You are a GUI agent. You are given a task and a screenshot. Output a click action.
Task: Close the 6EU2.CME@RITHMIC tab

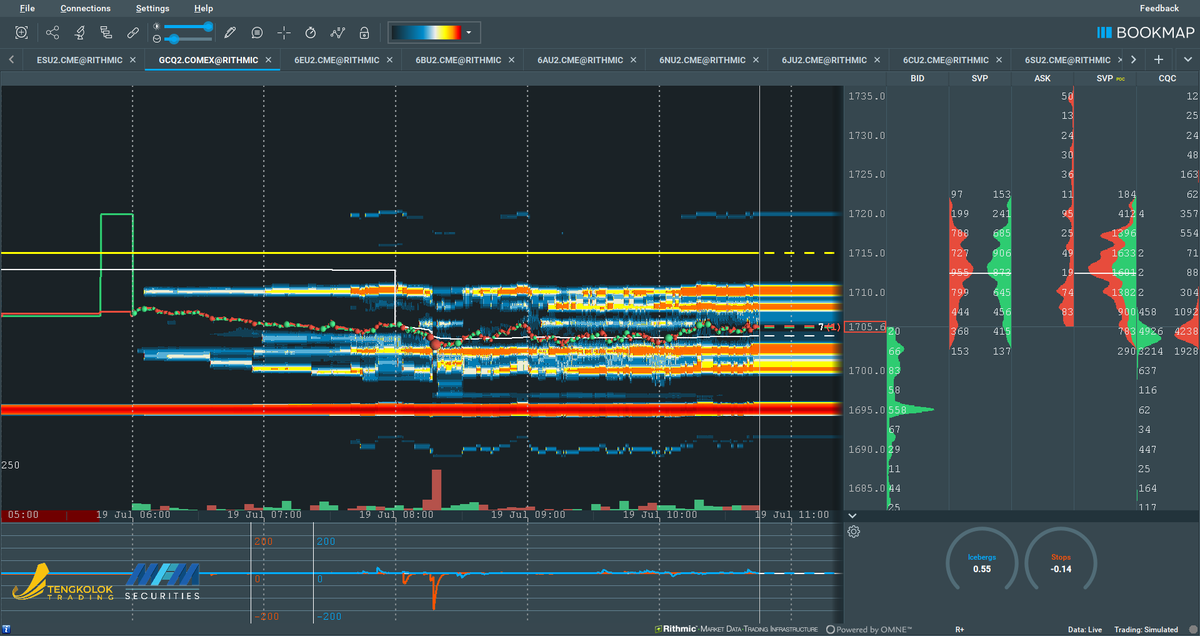(x=390, y=60)
